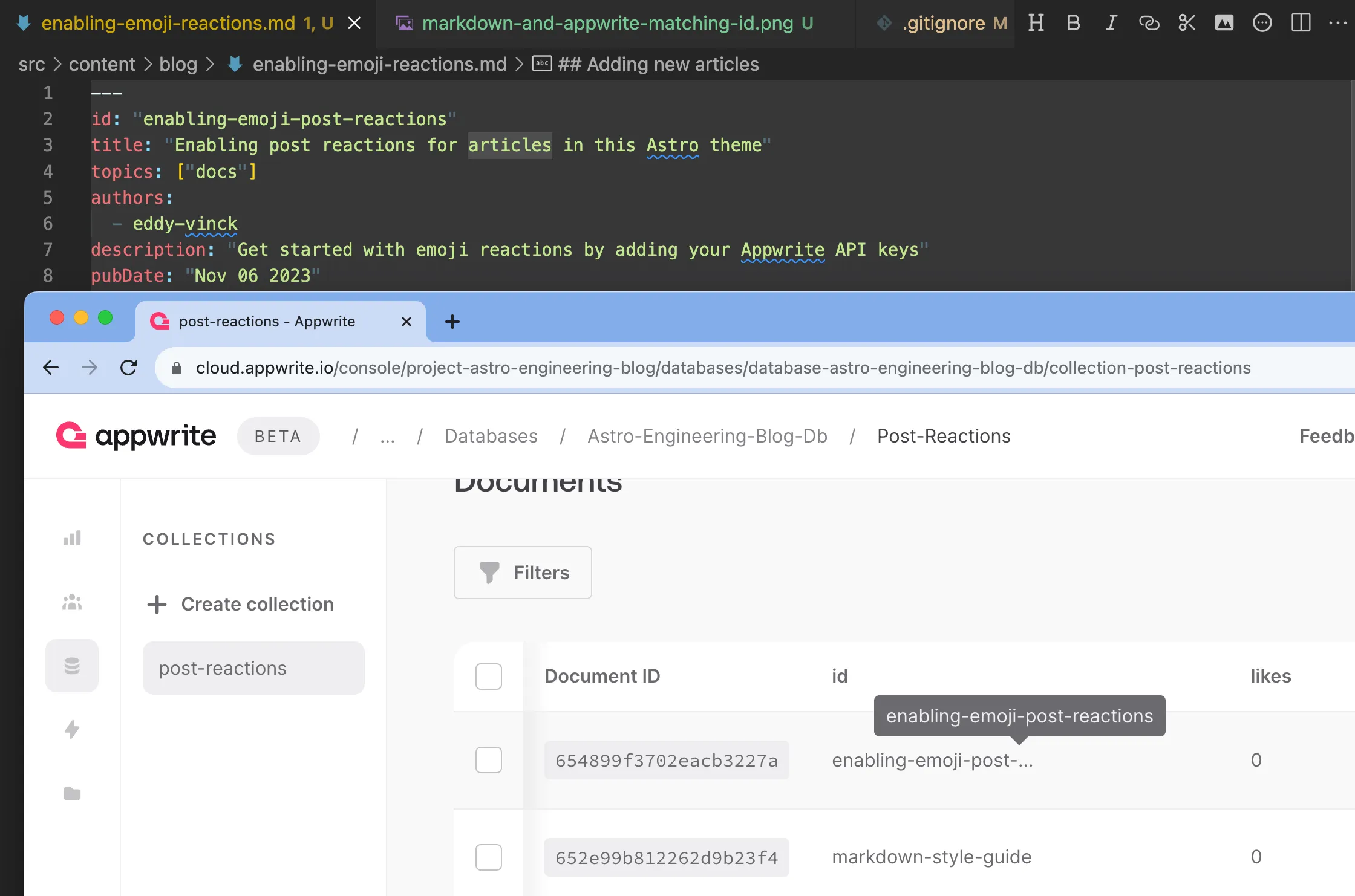Viewport: 1355px width, 896px height.
Task: Insert a link using the chain icon
Action: tap(1149, 23)
